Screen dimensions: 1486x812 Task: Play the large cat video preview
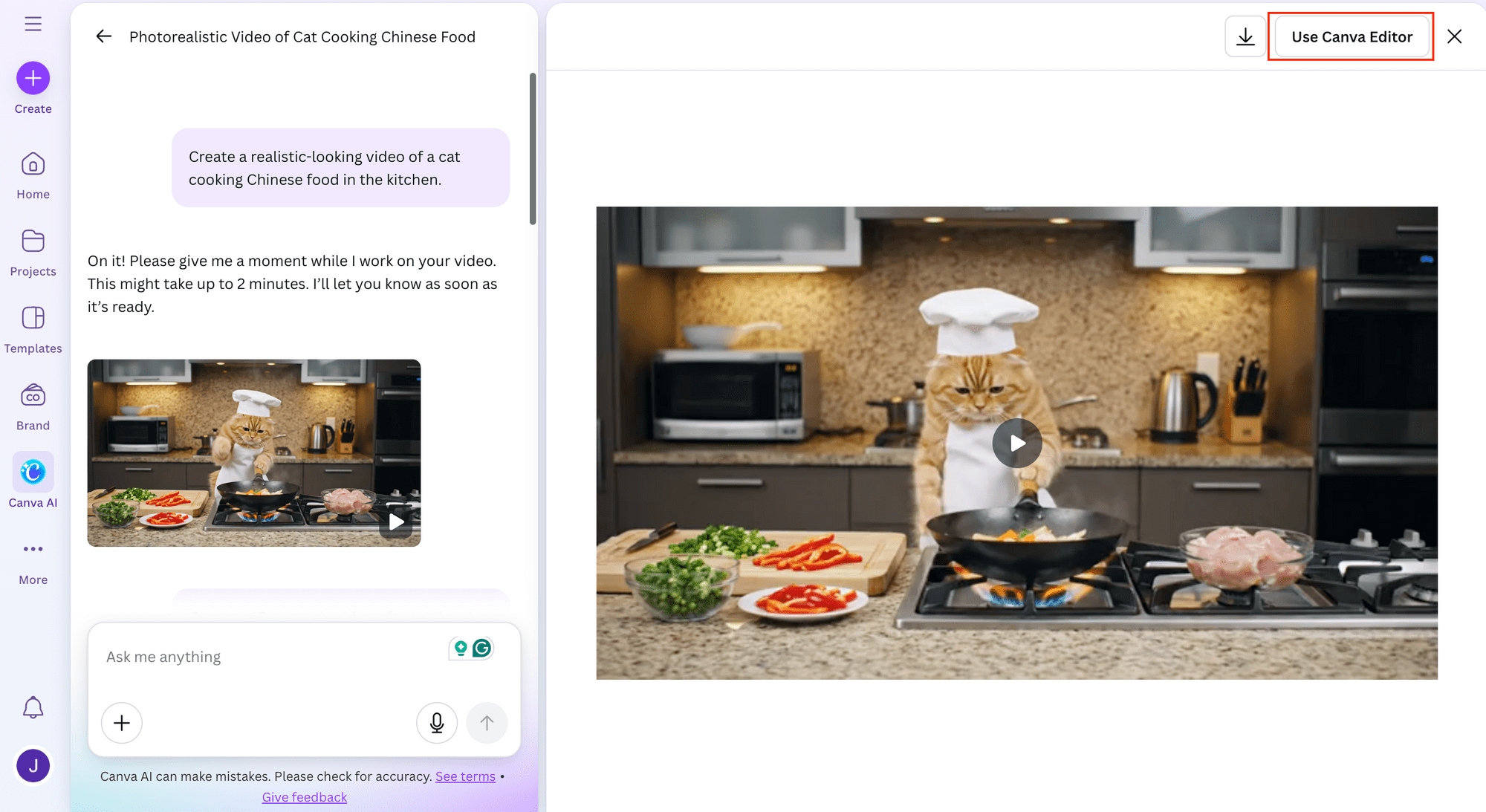tap(1016, 444)
